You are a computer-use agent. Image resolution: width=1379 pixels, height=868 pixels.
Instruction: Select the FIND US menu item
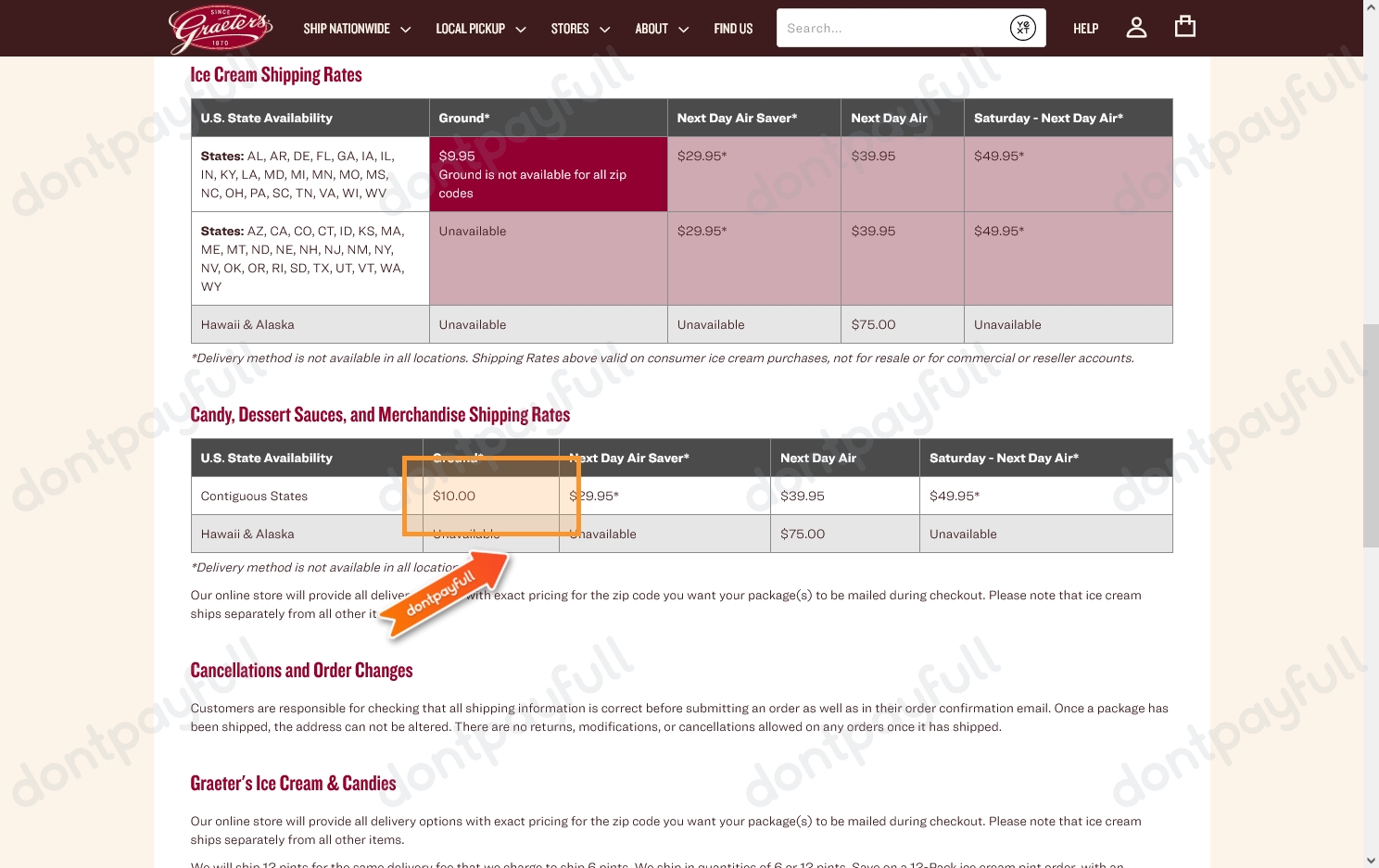(733, 28)
